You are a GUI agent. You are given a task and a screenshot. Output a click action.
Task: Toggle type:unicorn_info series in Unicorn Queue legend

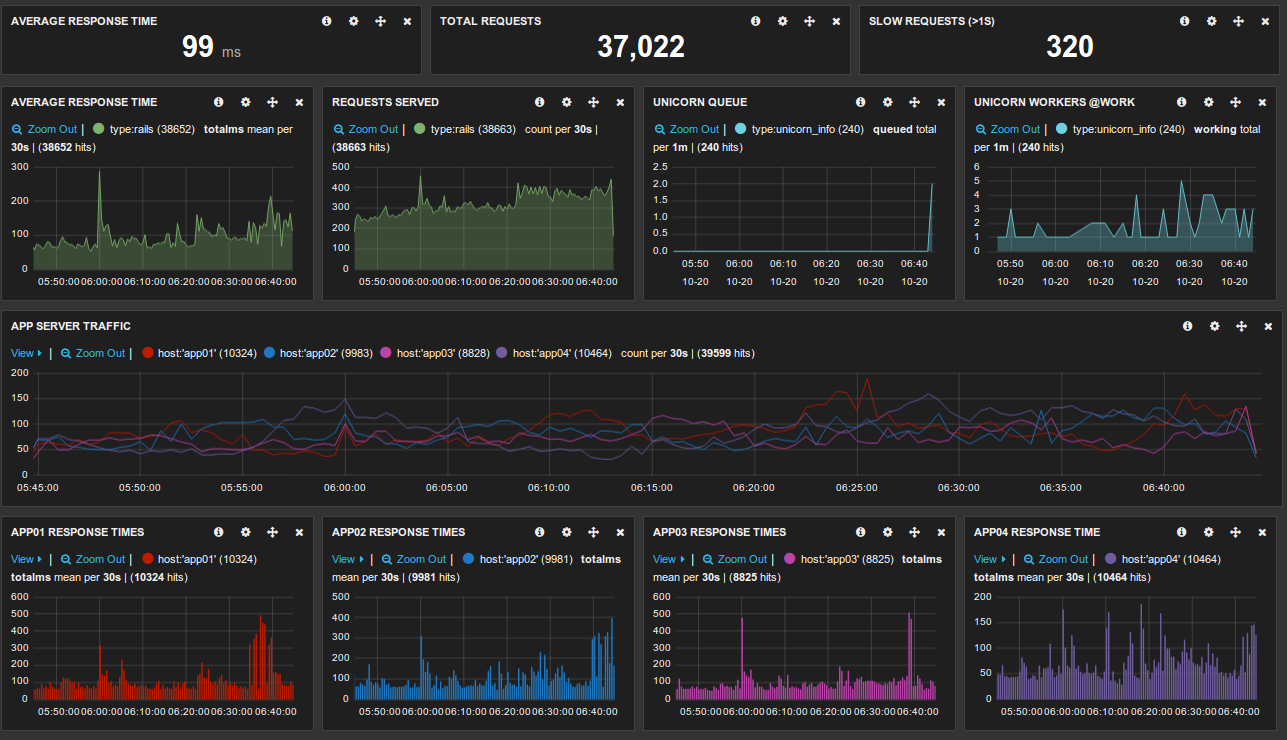(799, 129)
